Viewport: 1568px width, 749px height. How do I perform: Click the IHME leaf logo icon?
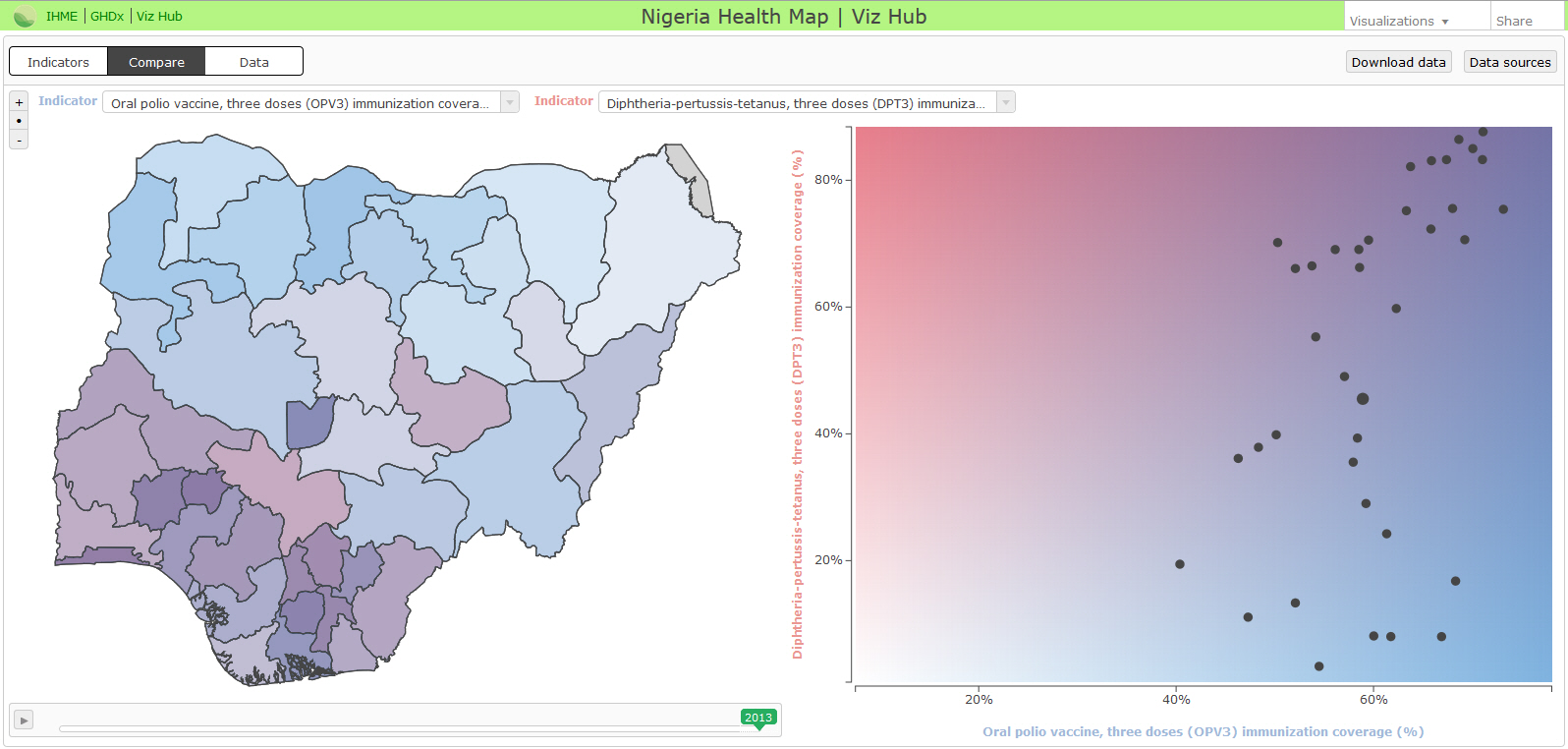(x=25, y=16)
